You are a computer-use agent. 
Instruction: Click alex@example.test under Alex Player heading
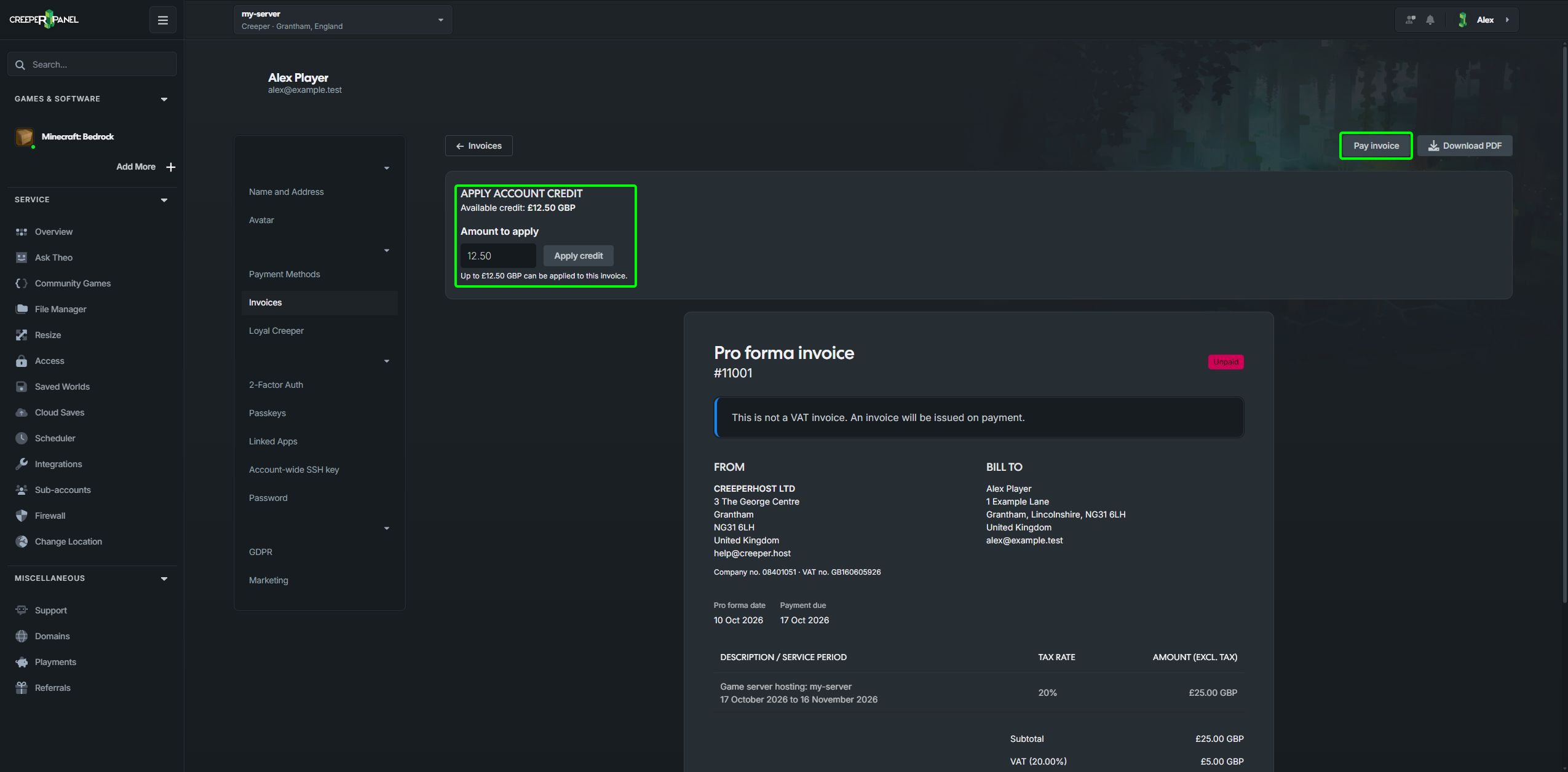click(x=304, y=90)
